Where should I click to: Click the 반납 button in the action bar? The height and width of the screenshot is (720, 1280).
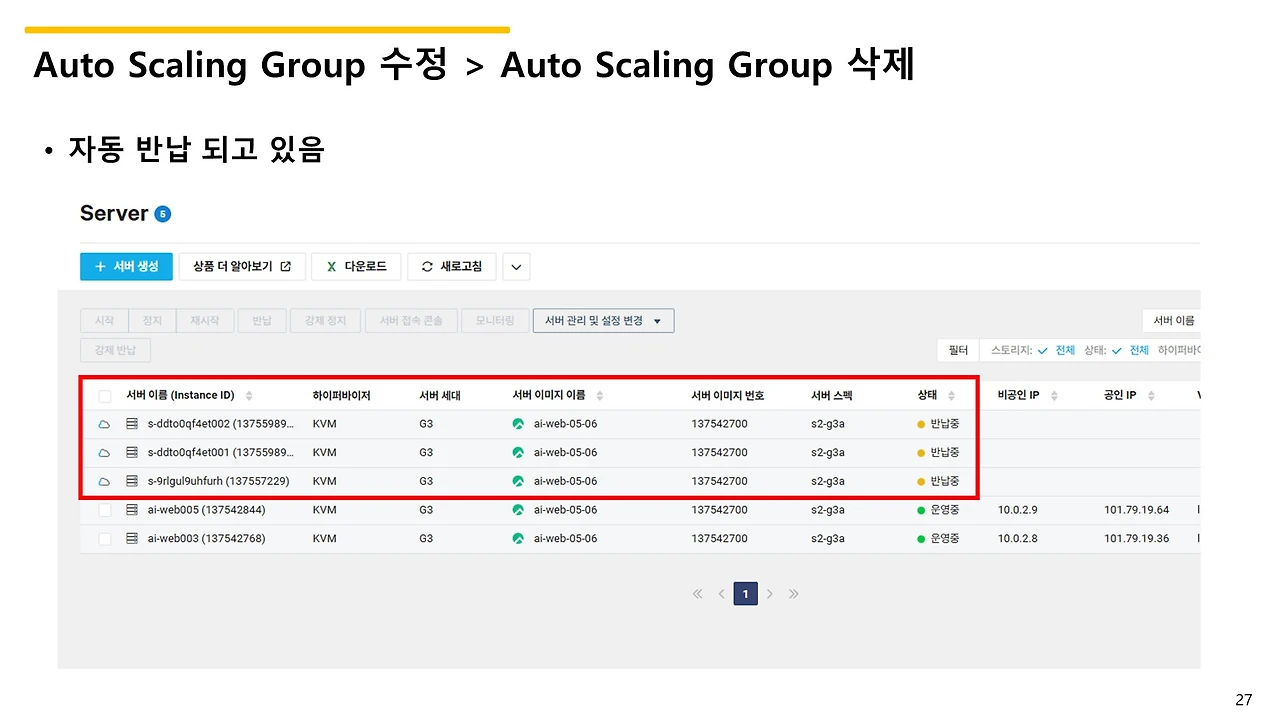262,321
